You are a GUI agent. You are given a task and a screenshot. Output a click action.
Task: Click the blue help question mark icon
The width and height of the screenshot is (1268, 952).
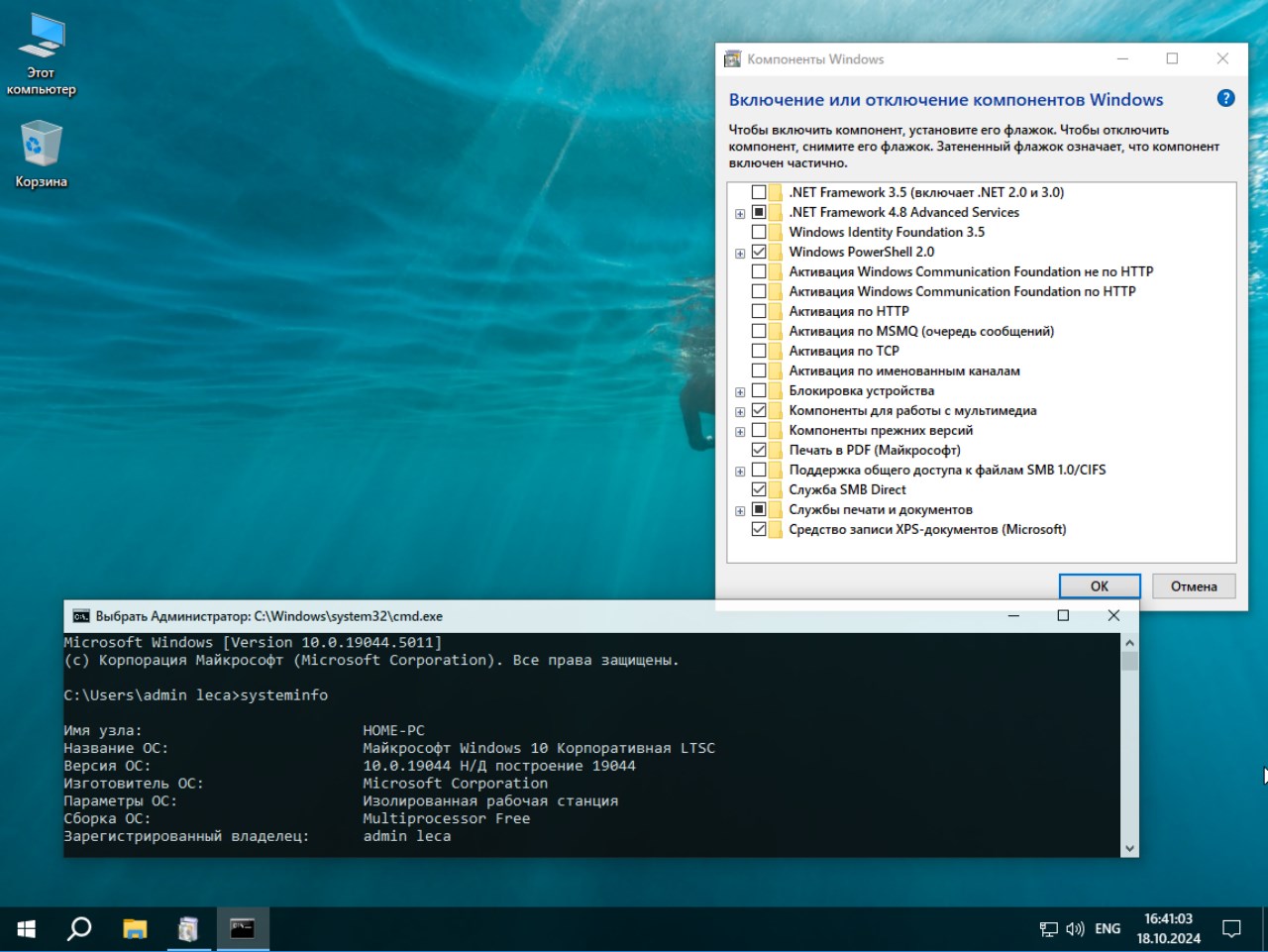pyautogui.click(x=1225, y=98)
